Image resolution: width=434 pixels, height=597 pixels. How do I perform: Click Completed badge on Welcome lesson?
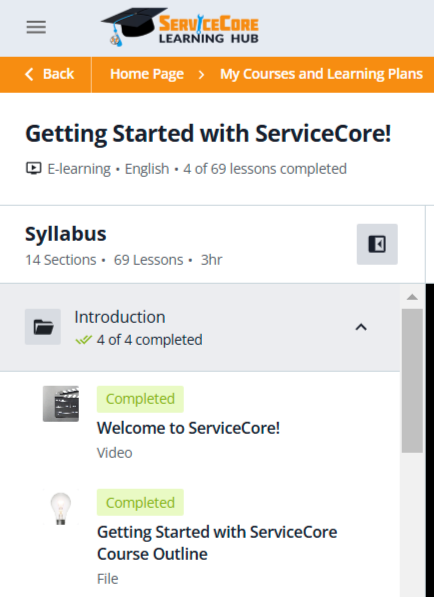(x=140, y=399)
